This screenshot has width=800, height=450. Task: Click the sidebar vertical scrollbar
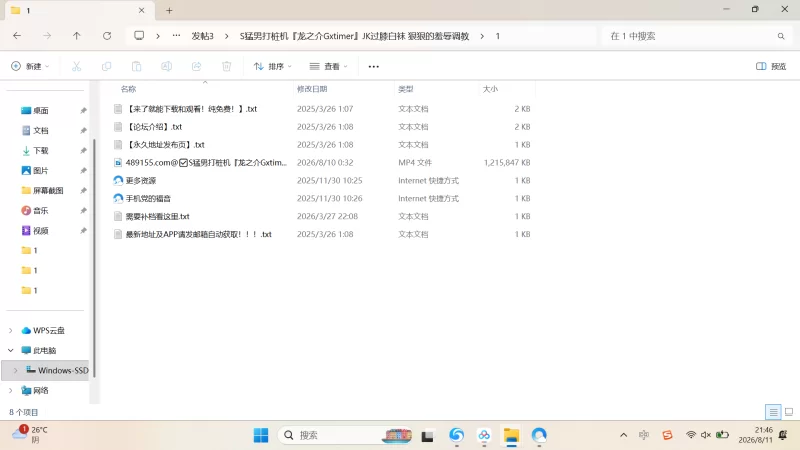pos(94,258)
